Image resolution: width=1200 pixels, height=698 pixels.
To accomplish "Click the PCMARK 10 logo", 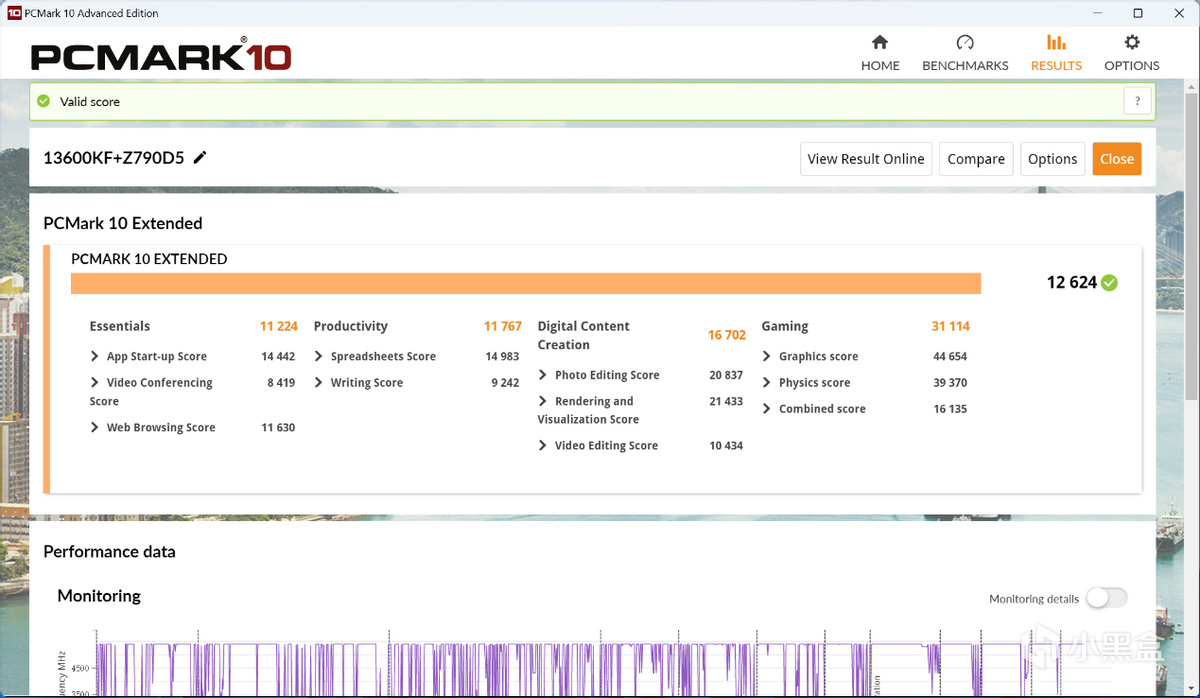I will pyautogui.click(x=160, y=53).
